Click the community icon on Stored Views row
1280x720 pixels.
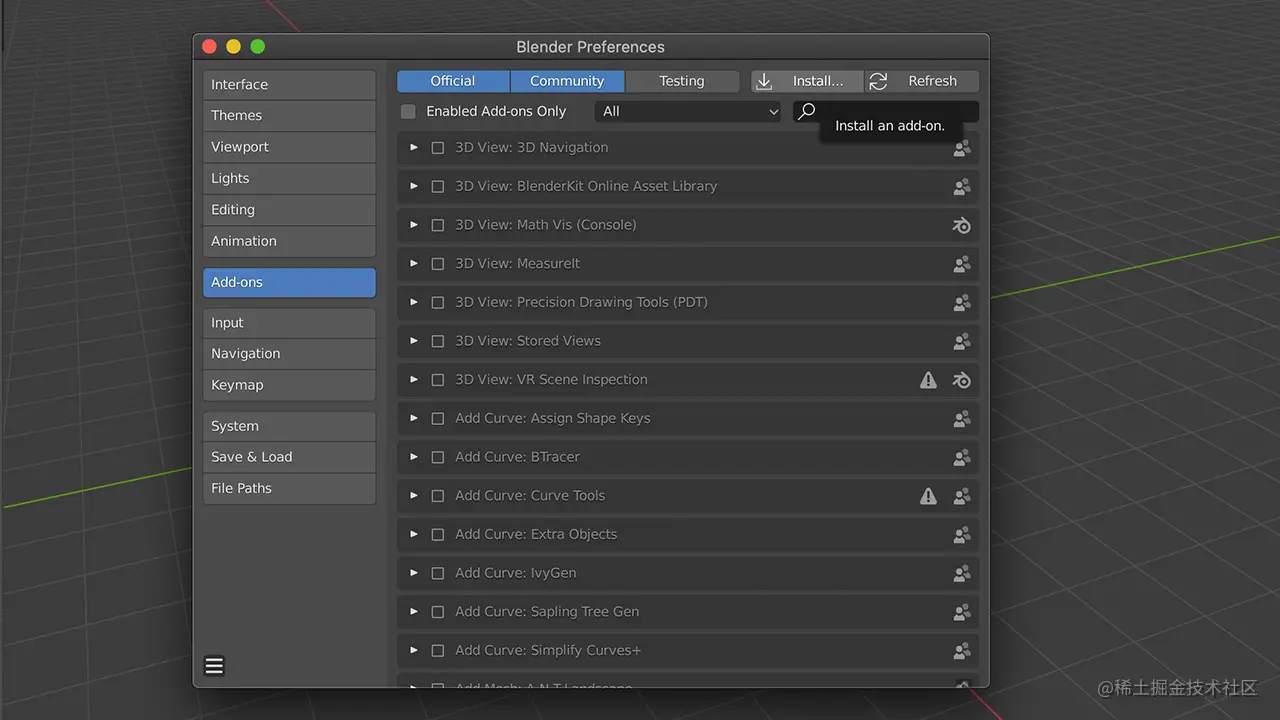(962, 342)
